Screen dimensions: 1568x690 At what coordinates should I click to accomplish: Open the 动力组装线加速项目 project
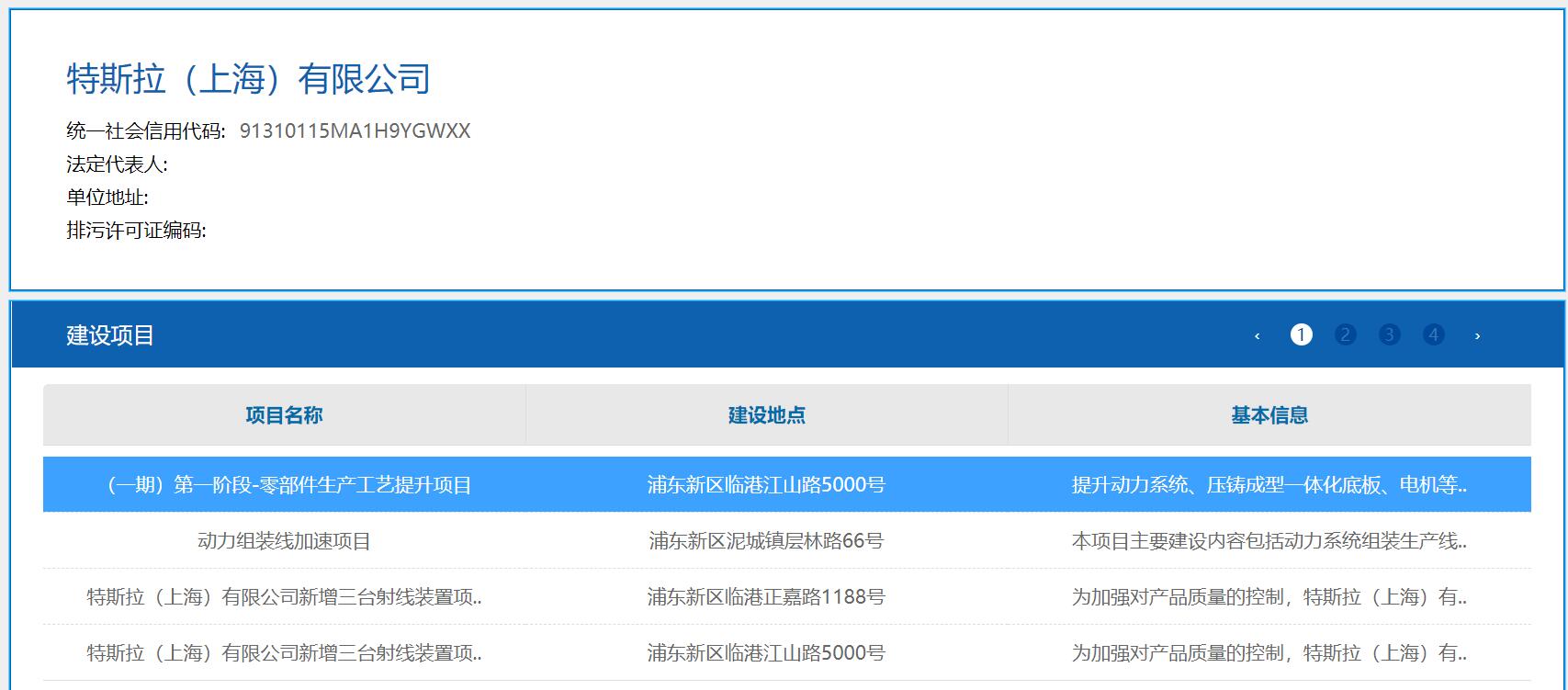click(x=284, y=541)
